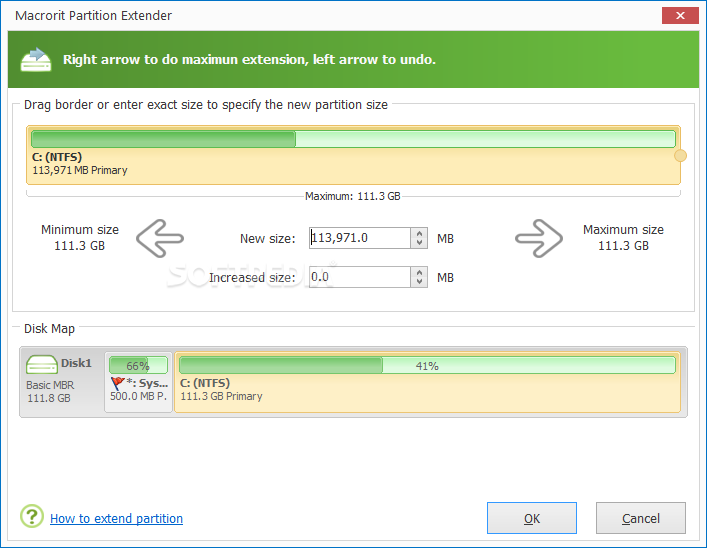The height and width of the screenshot is (548, 707).
Task: Click the 41% usage bar in Disk Map
Action: 427,365
